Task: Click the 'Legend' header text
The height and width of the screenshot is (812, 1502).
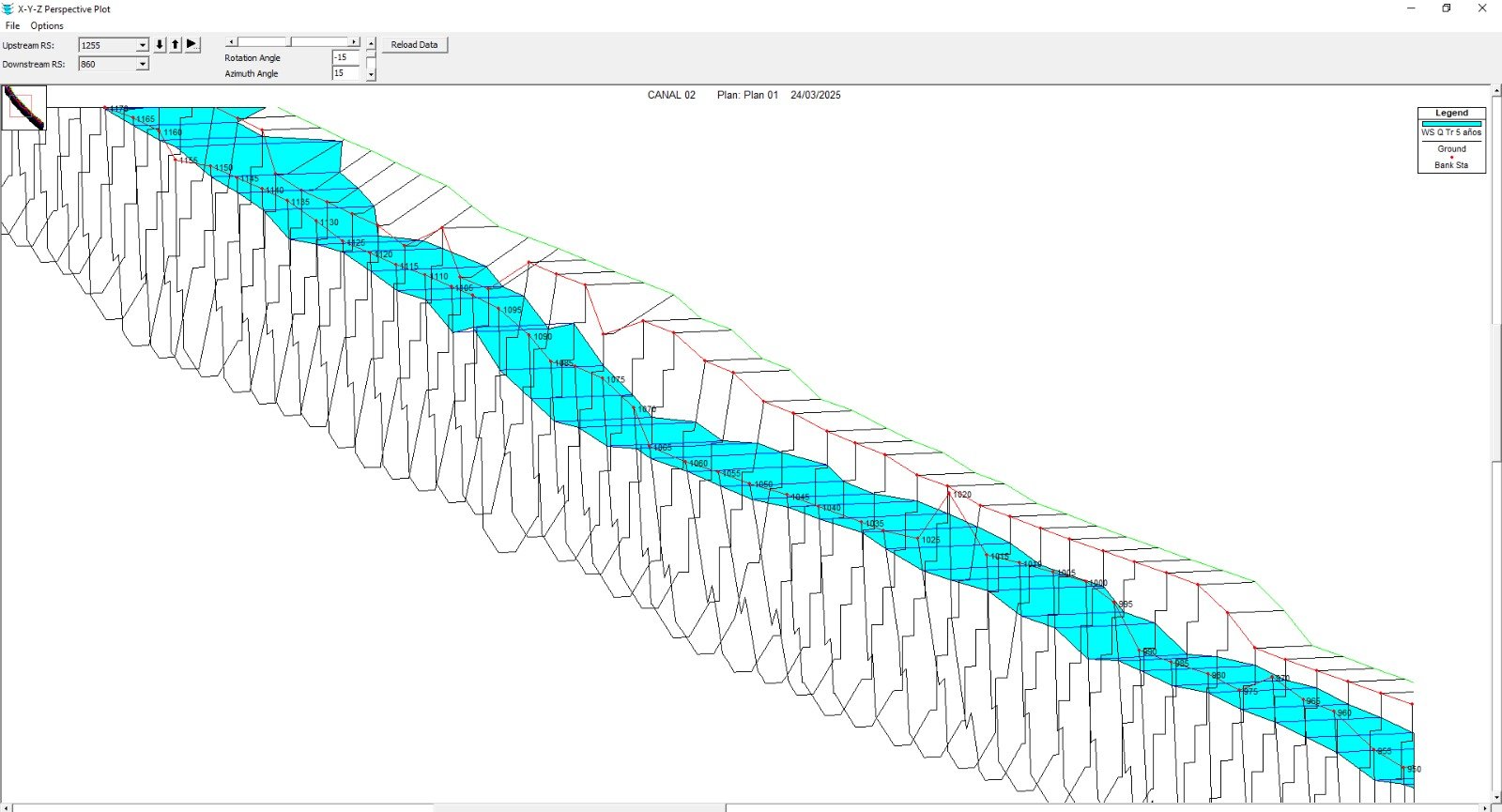Action: coord(1451,113)
